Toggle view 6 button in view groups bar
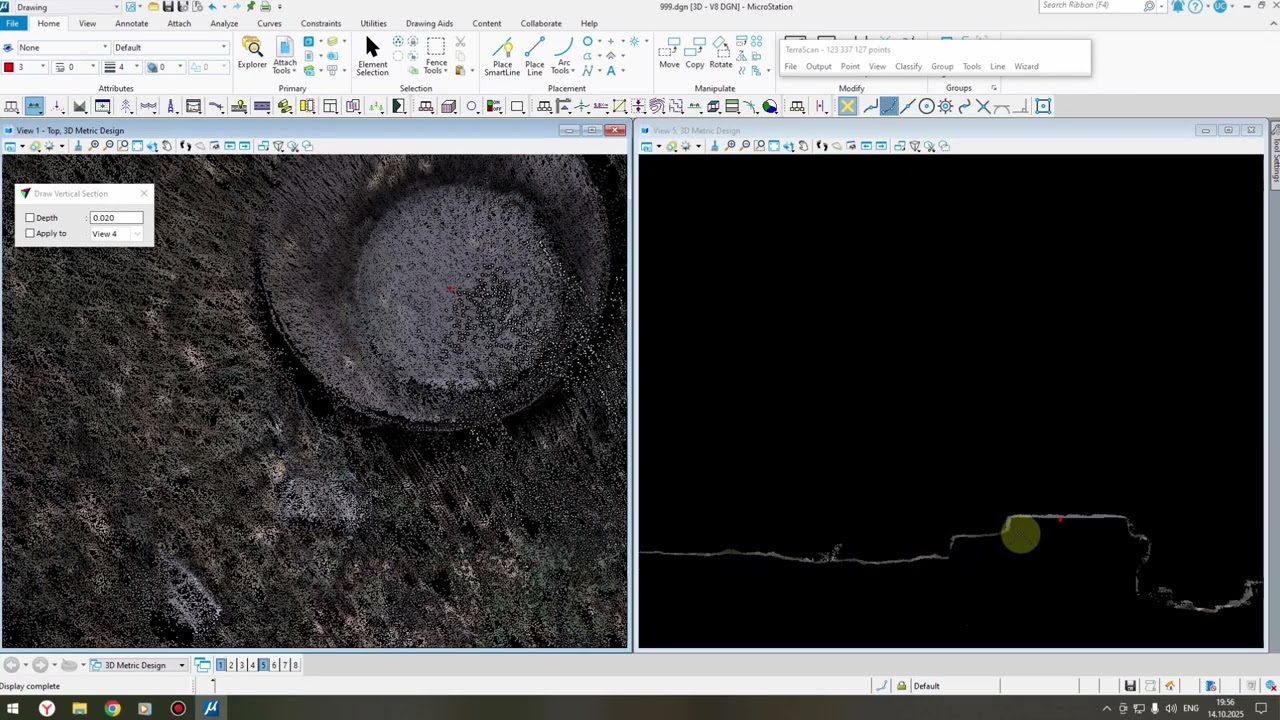Image resolution: width=1280 pixels, height=720 pixels. (274, 665)
